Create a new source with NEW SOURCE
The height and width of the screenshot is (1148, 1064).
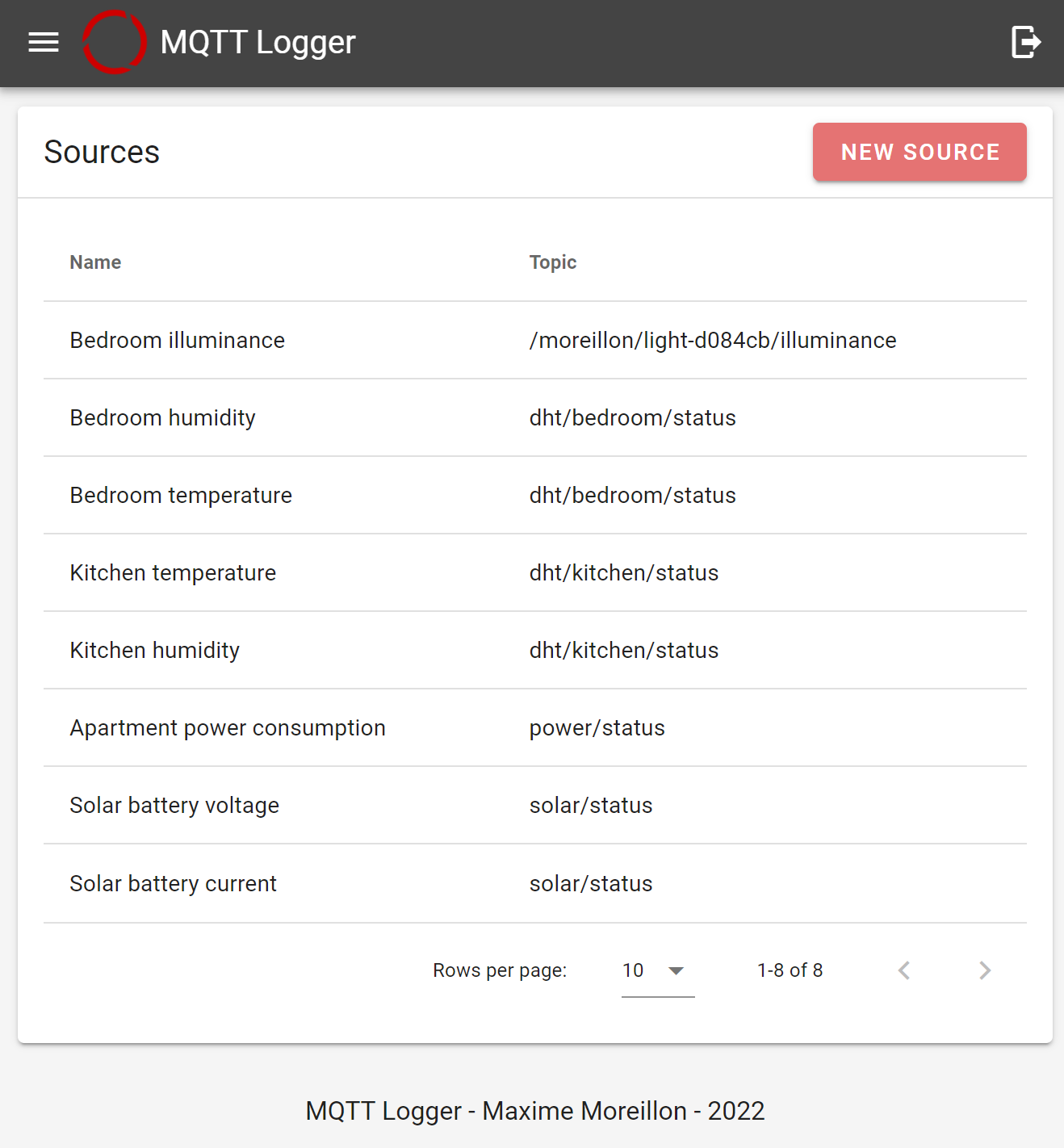[919, 152]
